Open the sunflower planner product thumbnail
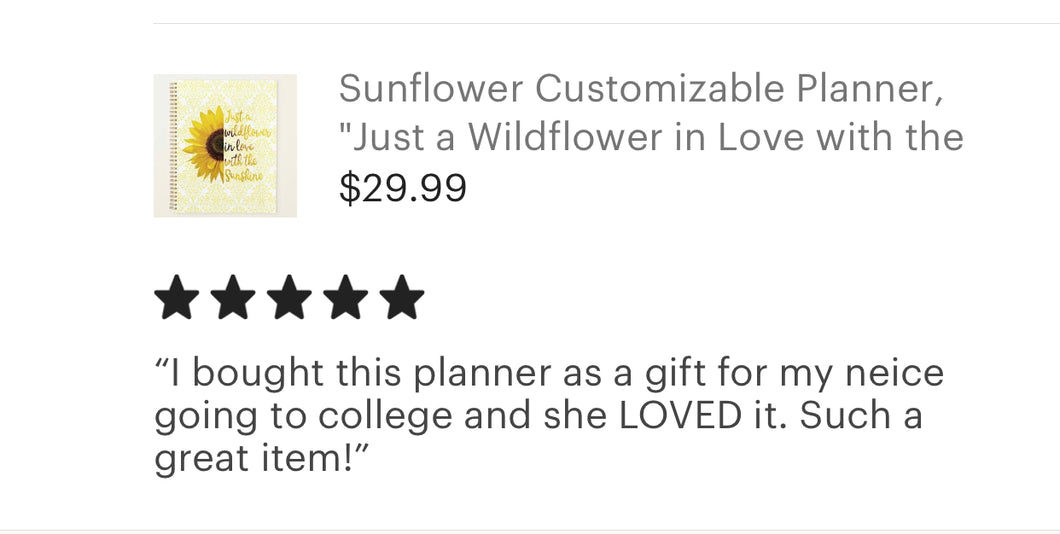This screenshot has height=534, width=1060. point(225,145)
